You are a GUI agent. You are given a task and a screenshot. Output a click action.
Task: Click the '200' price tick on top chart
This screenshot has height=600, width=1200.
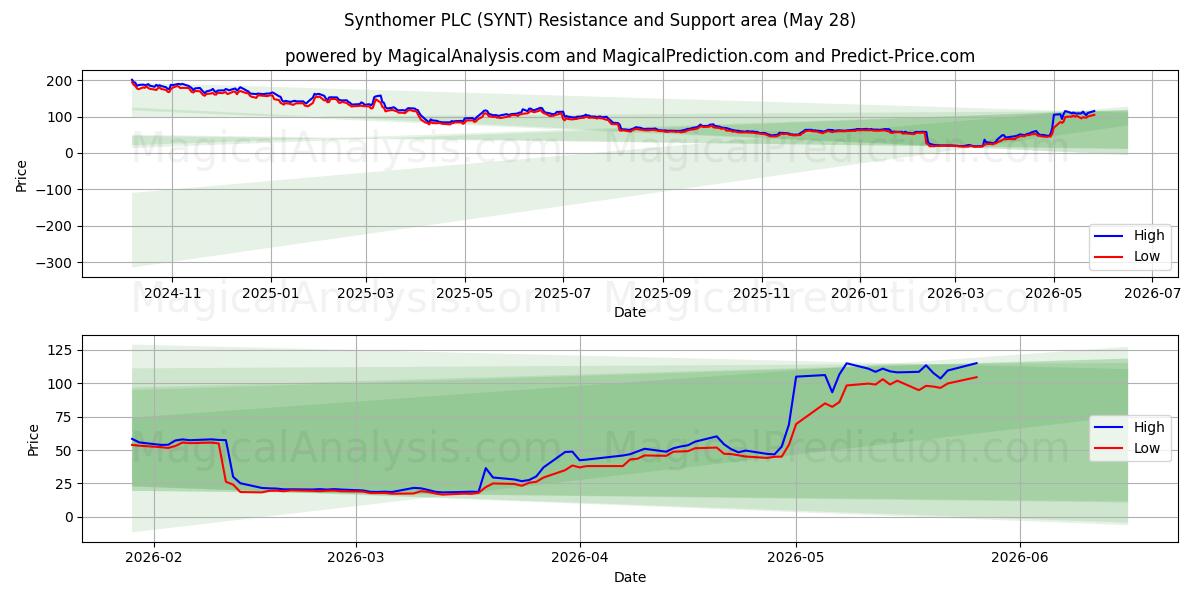click(x=61, y=81)
